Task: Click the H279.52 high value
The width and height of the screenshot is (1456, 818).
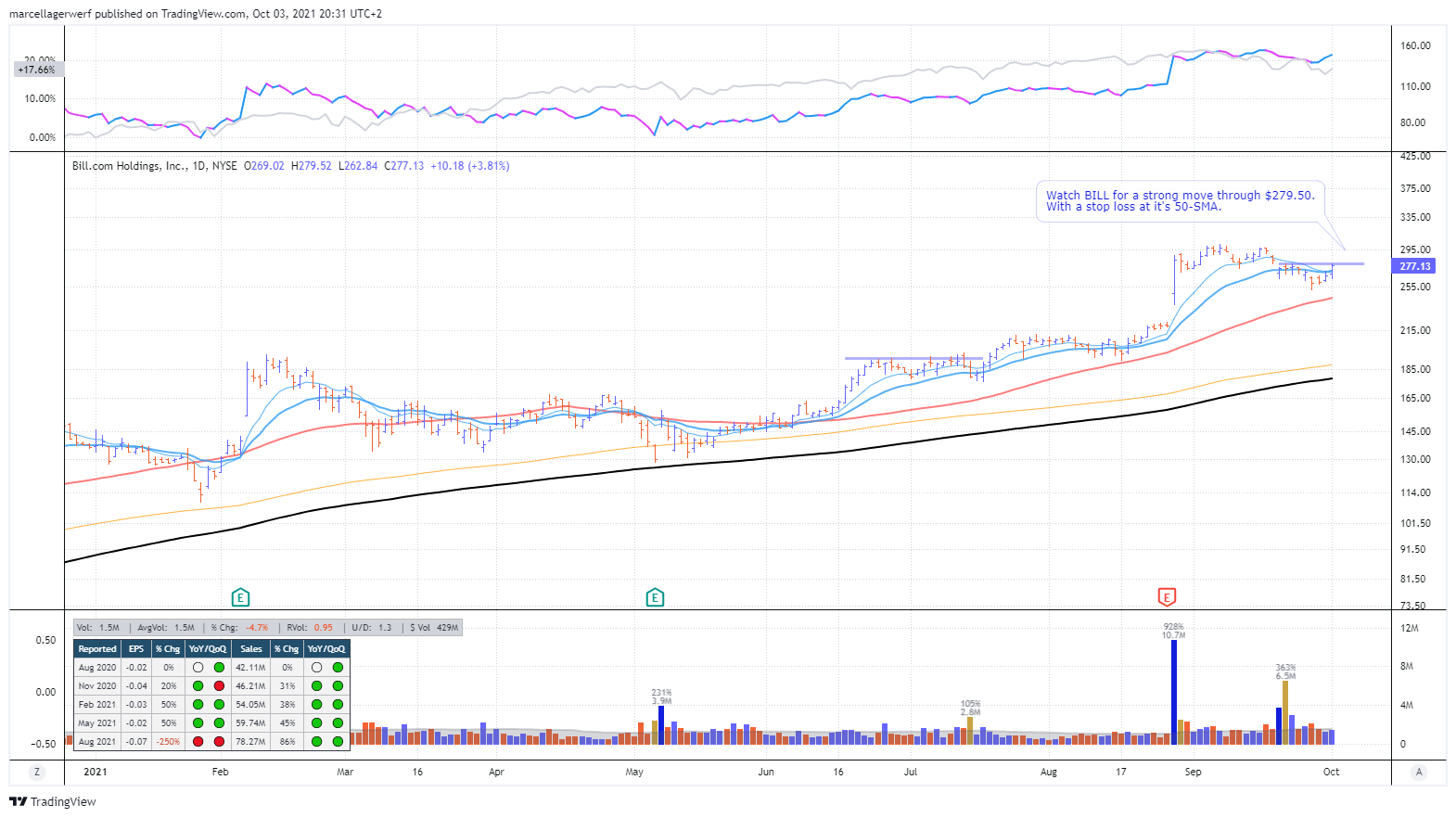Action: [x=312, y=166]
